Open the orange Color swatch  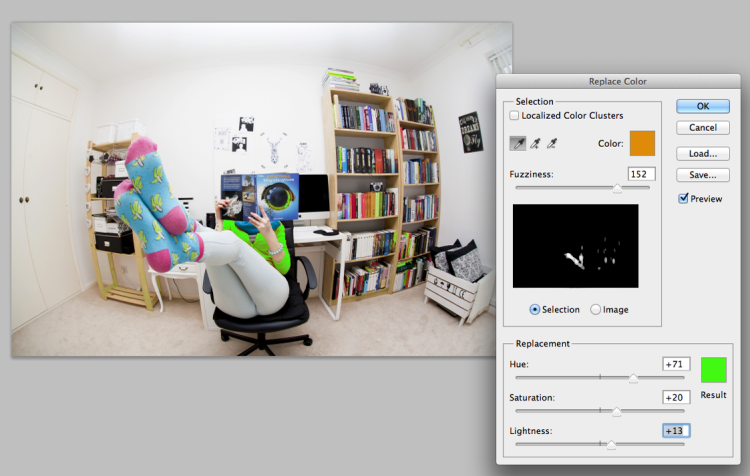pos(642,144)
